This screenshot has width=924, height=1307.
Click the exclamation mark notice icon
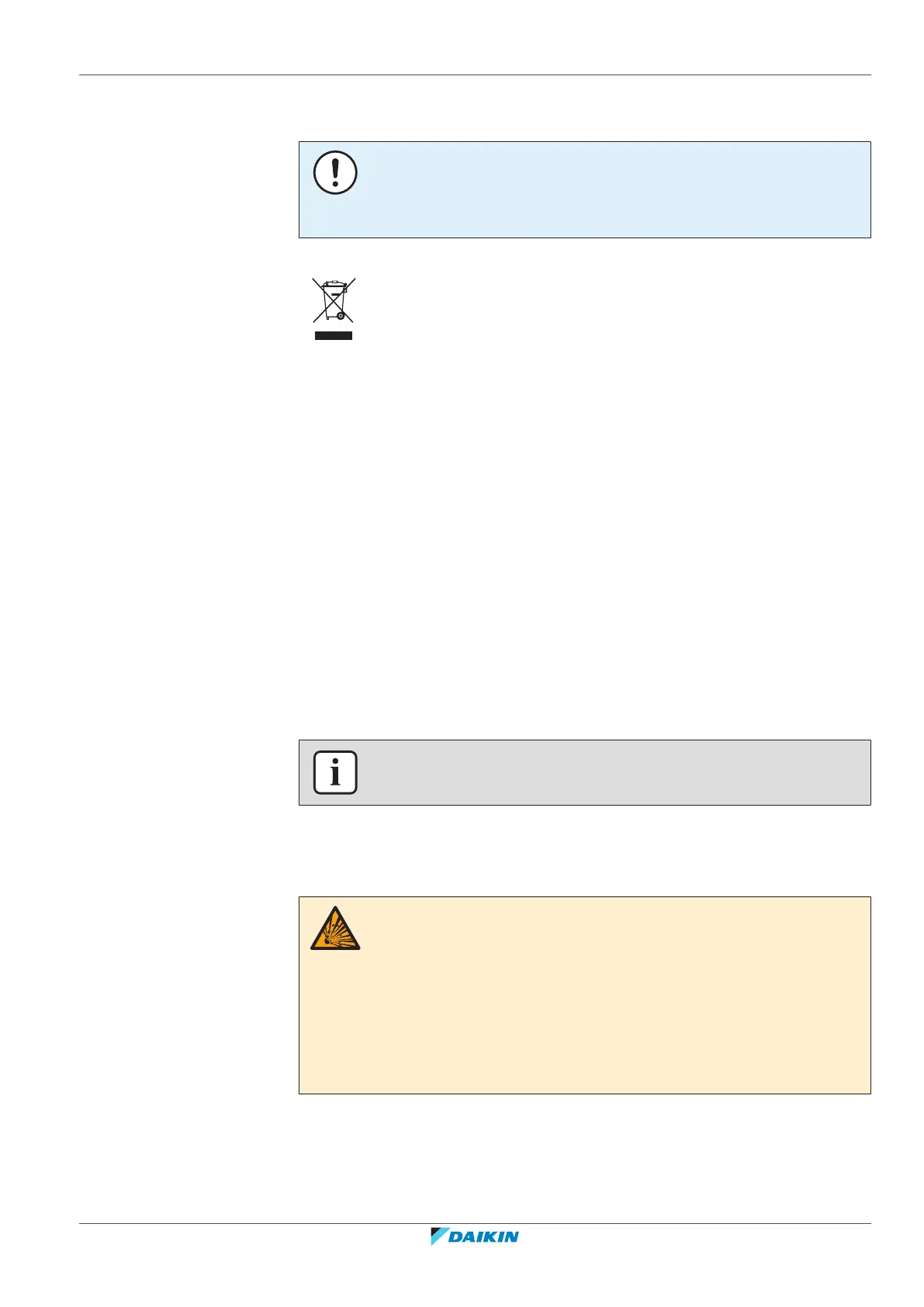click(335, 172)
